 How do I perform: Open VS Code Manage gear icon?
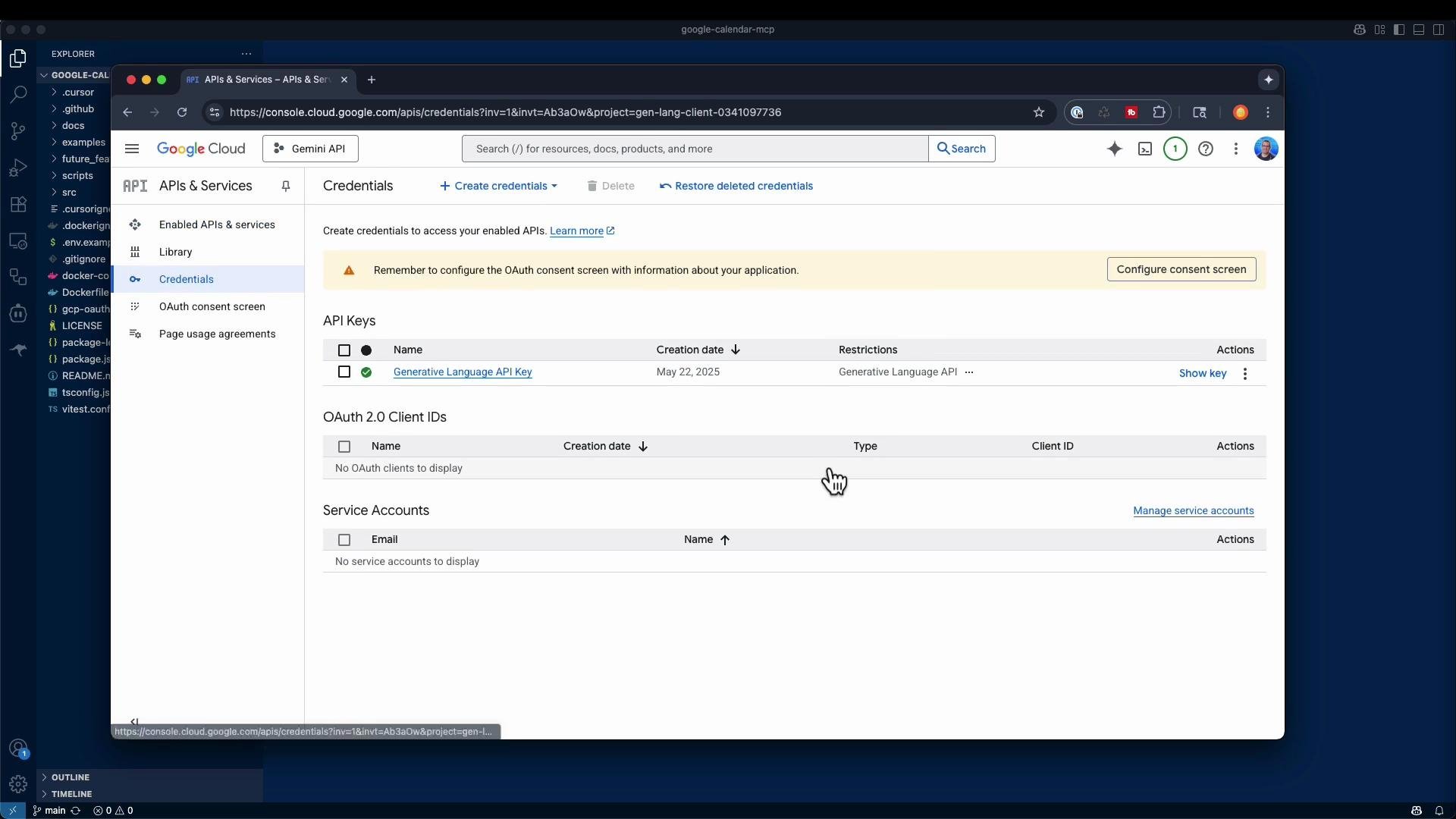coord(18,784)
